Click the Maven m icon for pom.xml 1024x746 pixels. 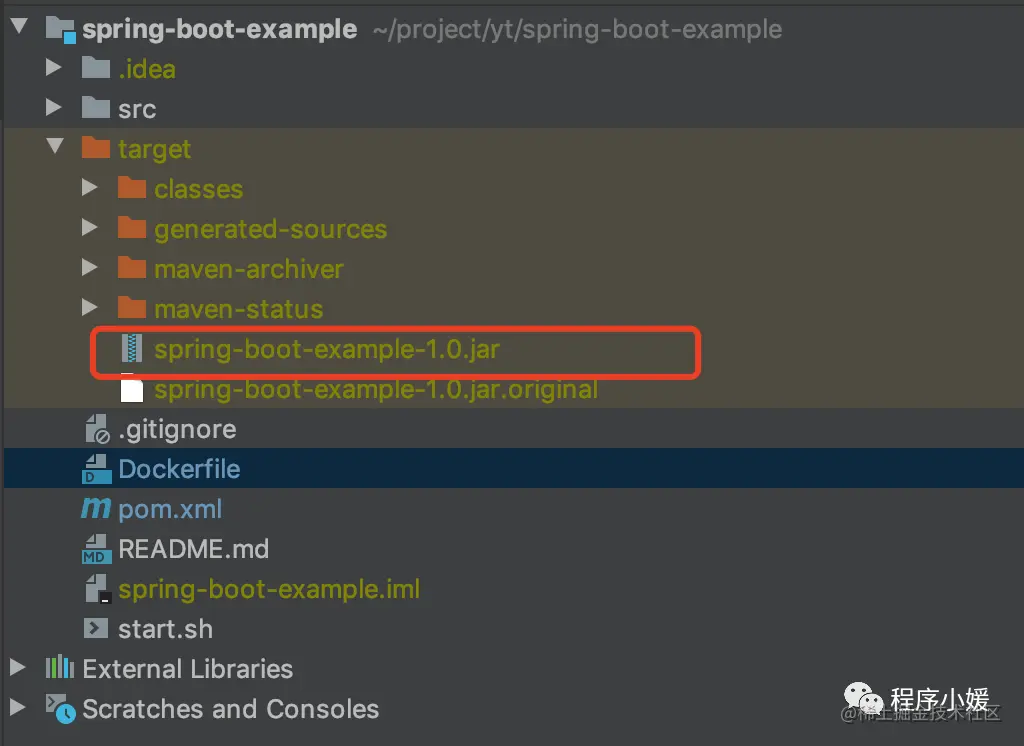[96, 508]
